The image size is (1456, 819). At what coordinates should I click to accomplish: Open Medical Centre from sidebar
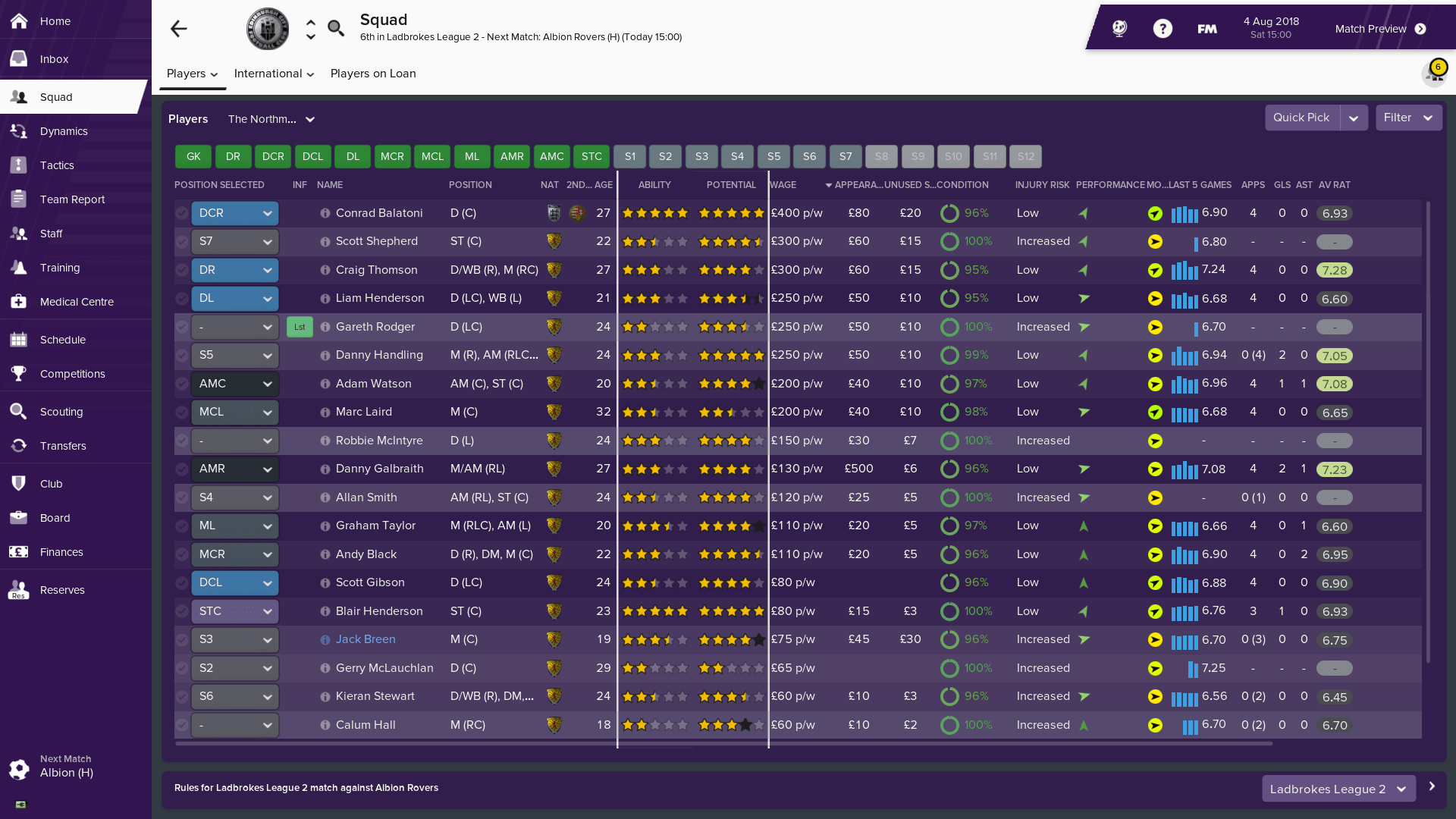(x=76, y=302)
